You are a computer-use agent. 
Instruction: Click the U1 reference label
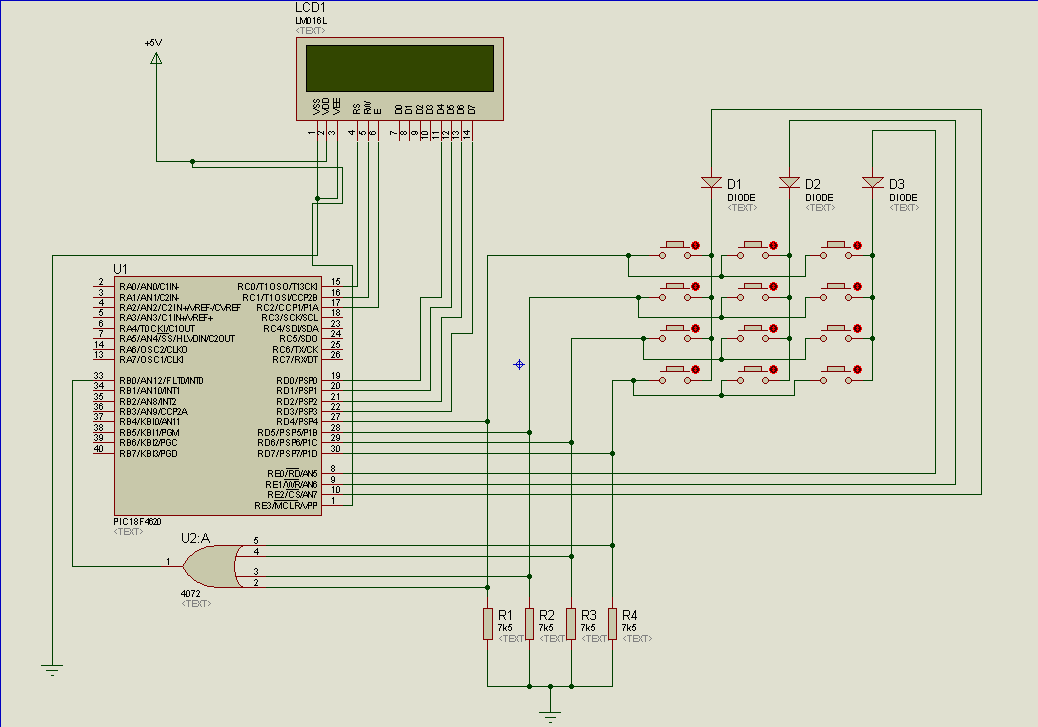(120, 269)
